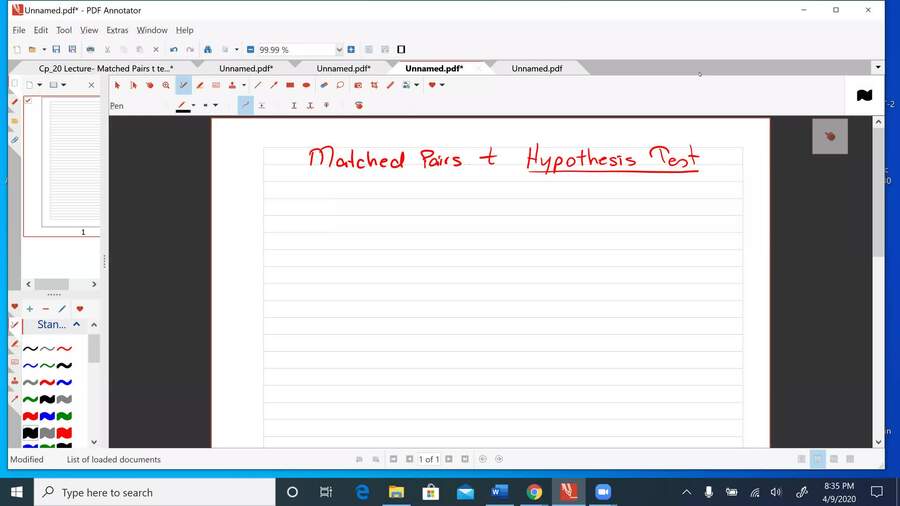Add new favorite tool with plus
The width and height of the screenshot is (900, 506).
[30, 309]
